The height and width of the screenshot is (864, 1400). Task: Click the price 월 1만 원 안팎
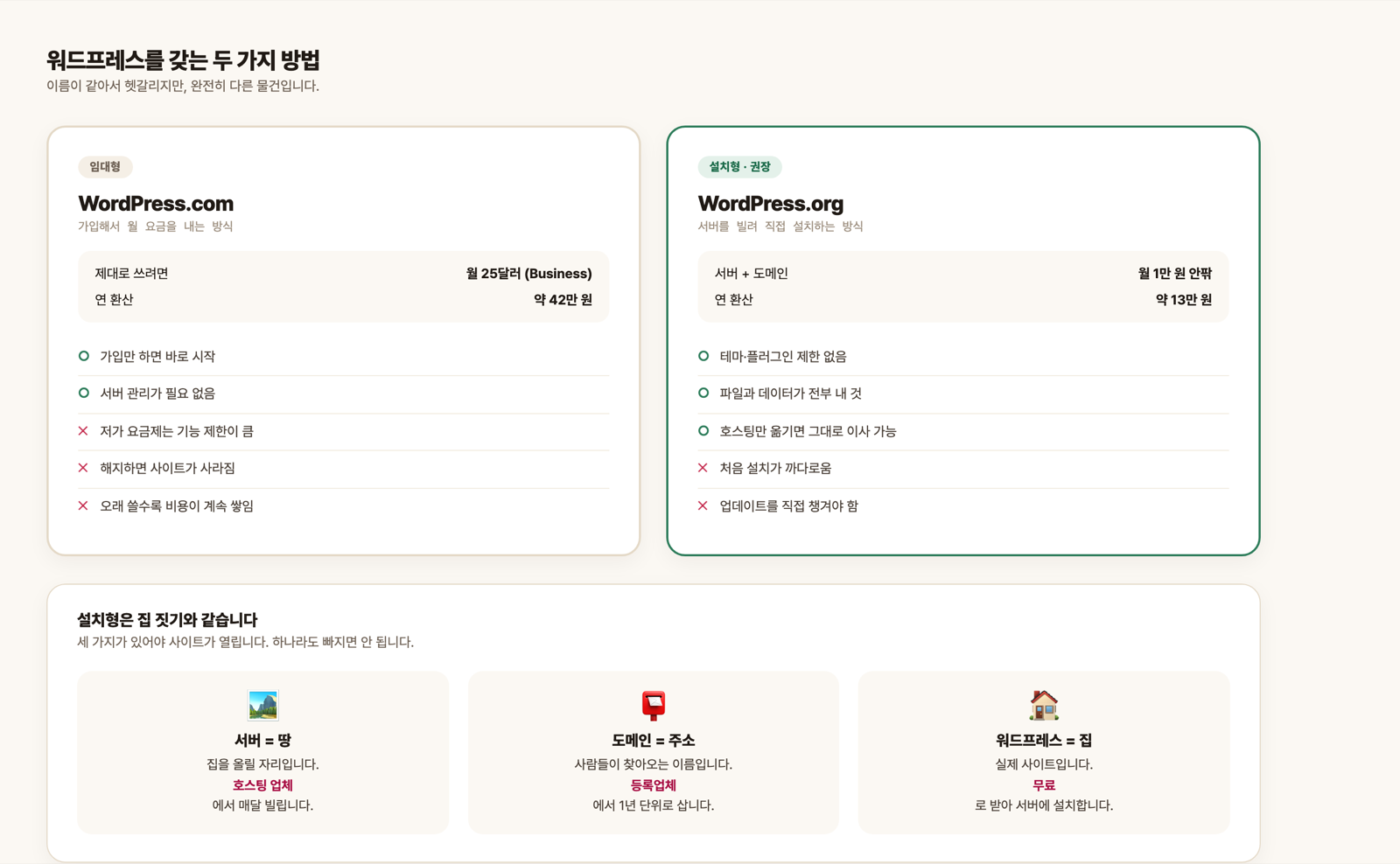1175,274
